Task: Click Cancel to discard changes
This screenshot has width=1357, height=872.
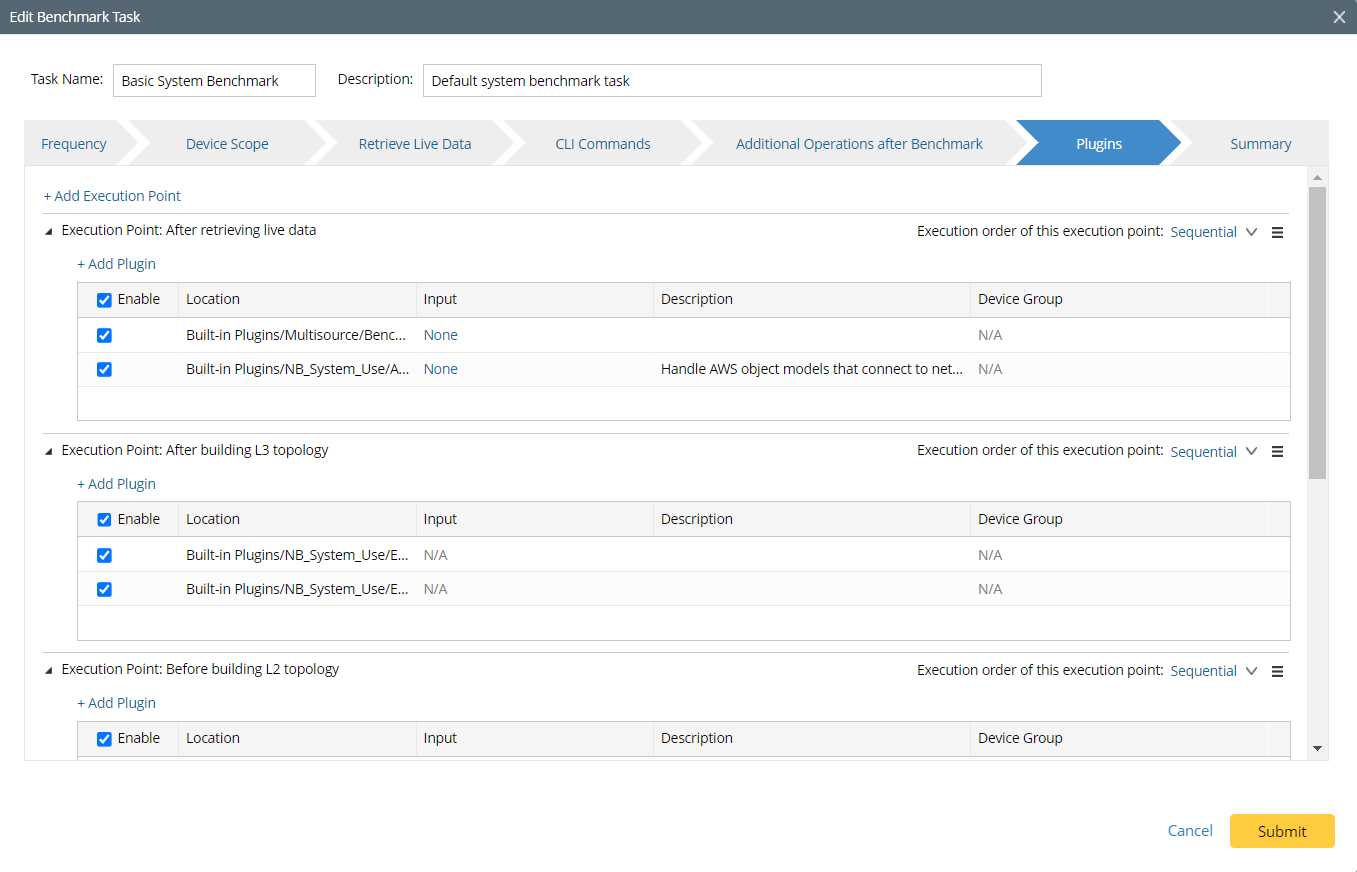Action: pos(1190,831)
